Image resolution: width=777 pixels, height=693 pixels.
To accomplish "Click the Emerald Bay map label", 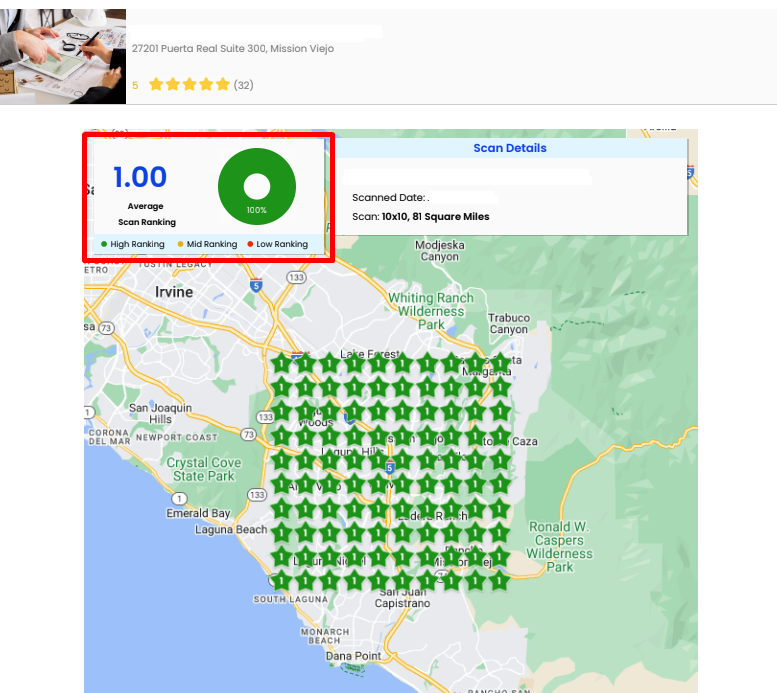I will click(x=198, y=513).
